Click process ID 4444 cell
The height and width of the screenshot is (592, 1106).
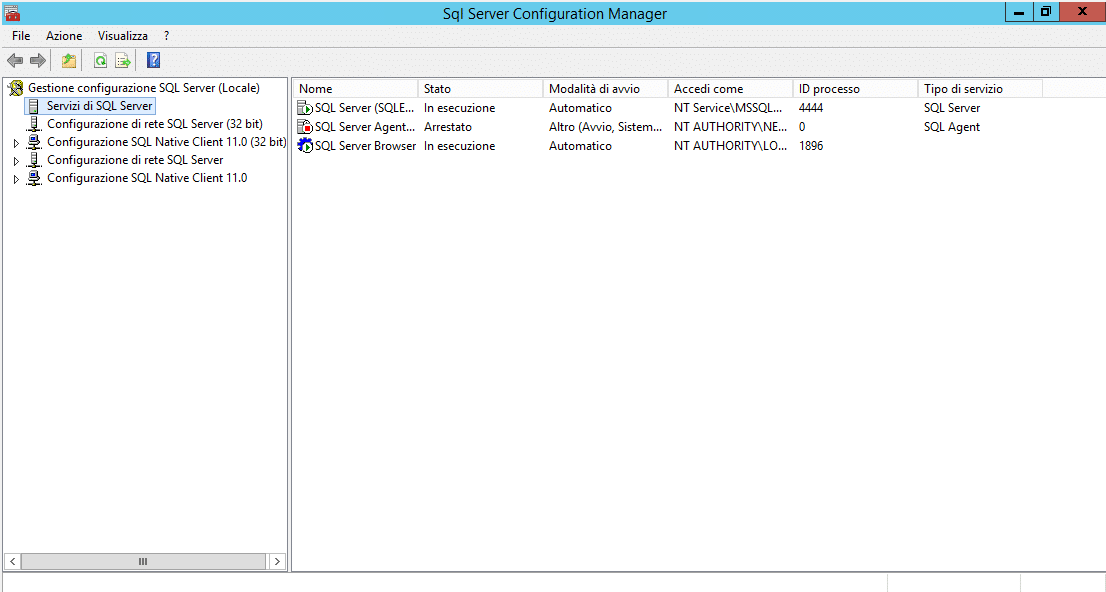tap(810, 108)
